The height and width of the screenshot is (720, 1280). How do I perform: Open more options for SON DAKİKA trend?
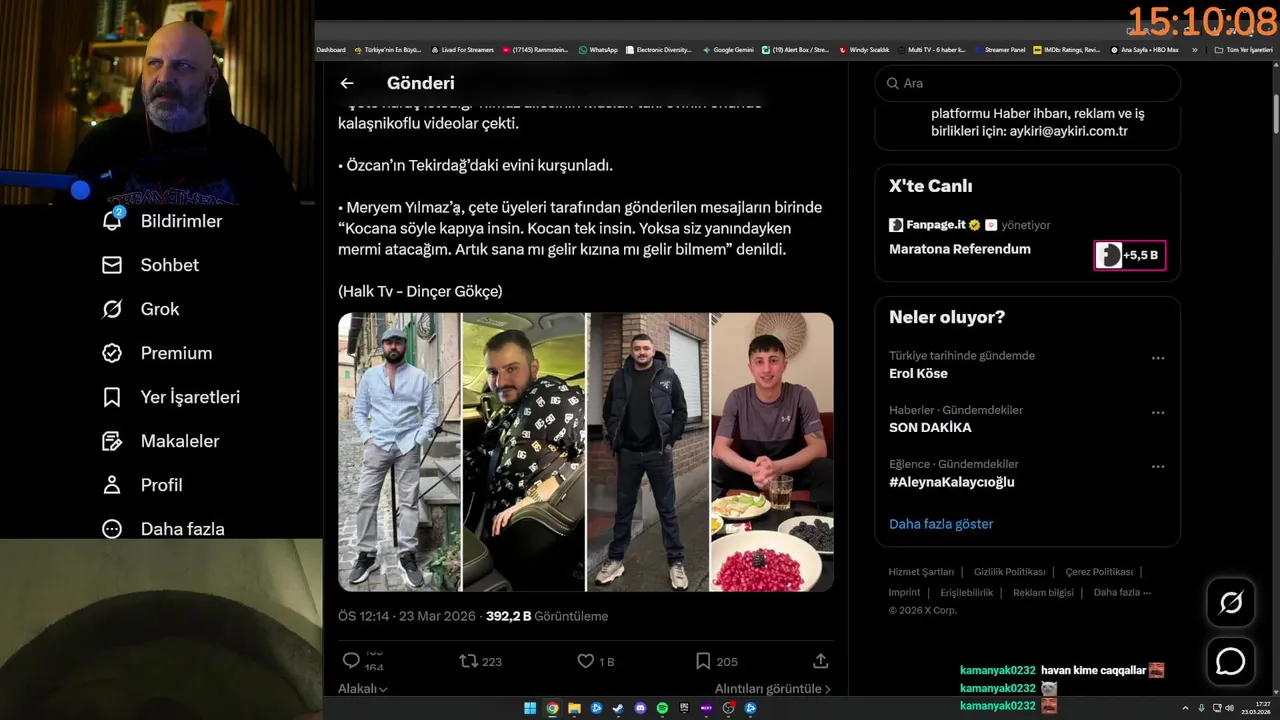tap(1158, 412)
